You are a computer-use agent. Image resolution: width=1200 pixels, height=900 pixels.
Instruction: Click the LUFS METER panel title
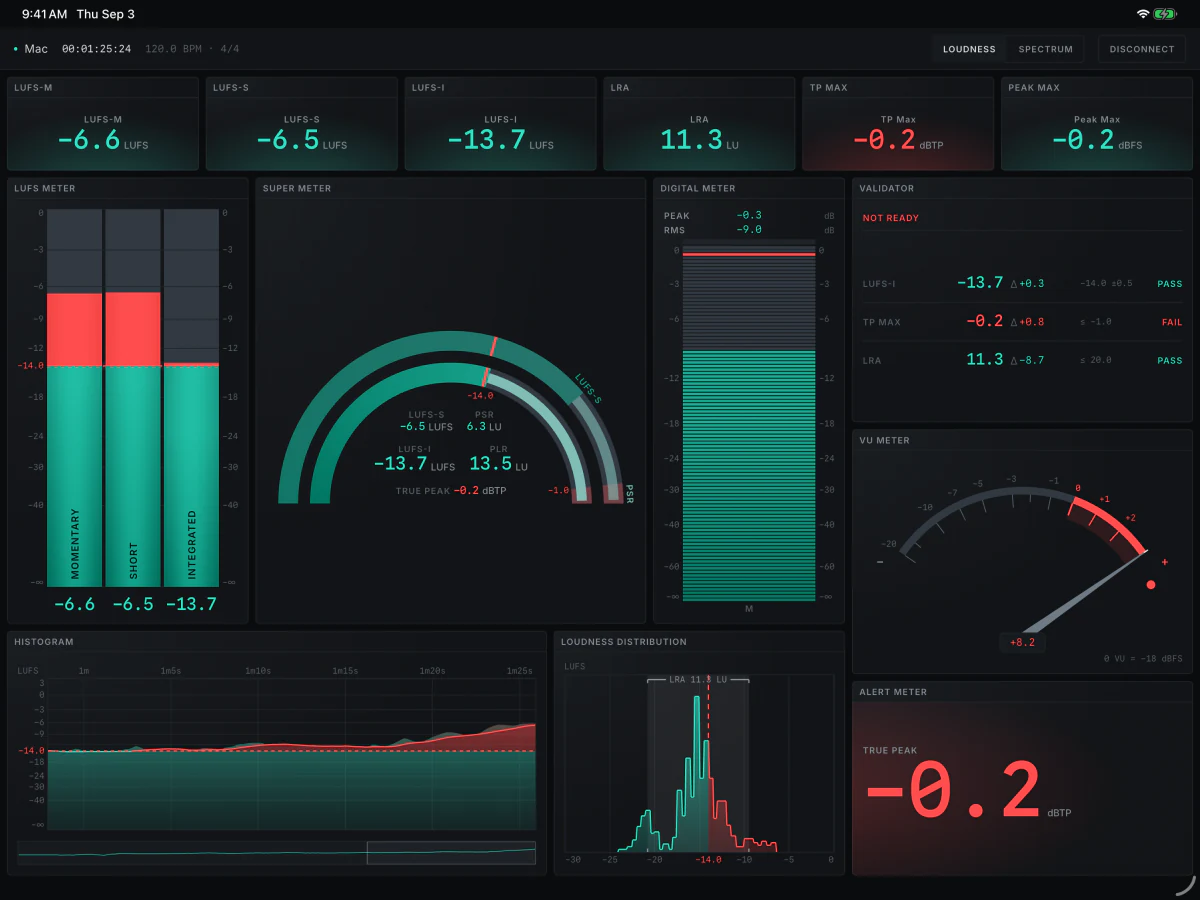click(45, 188)
